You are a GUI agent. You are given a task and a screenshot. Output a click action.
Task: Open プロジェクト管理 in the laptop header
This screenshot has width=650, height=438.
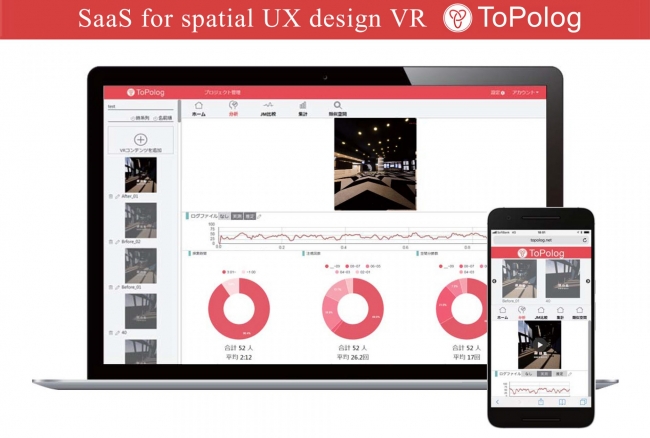click(222, 92)
